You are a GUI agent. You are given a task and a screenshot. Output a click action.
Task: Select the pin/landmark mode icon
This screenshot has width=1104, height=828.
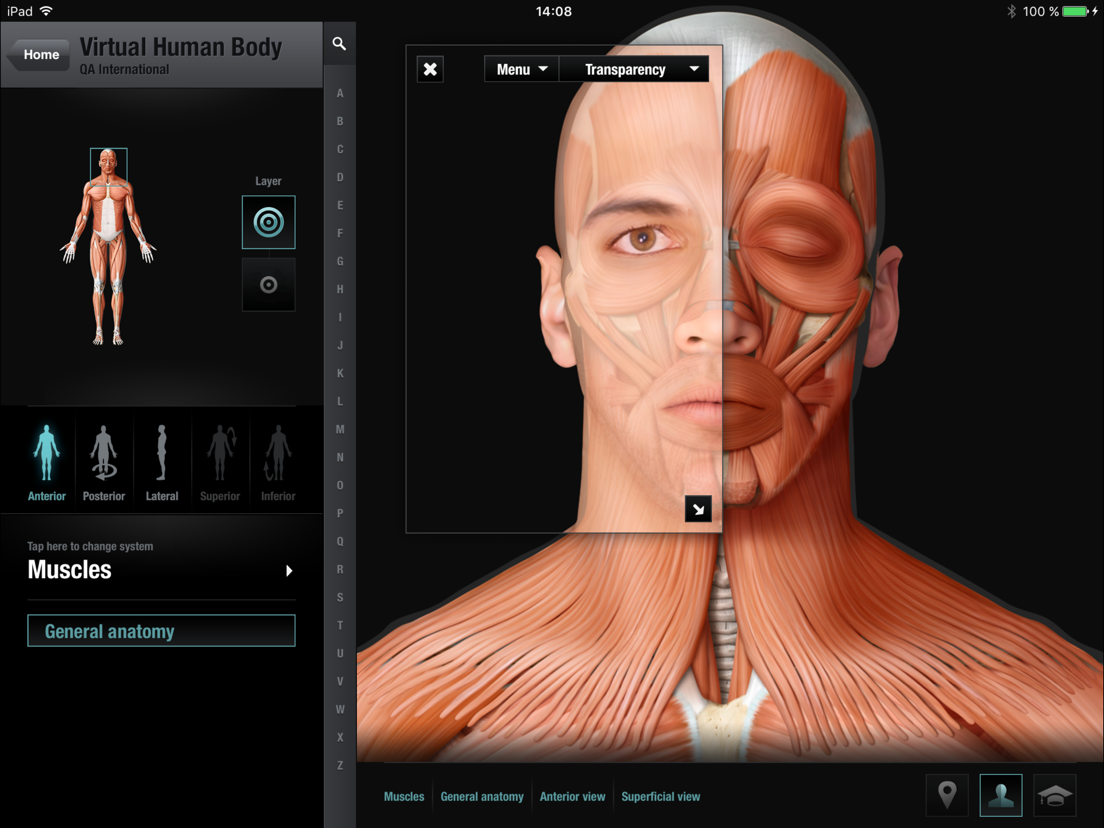click(x=946, y=794)
